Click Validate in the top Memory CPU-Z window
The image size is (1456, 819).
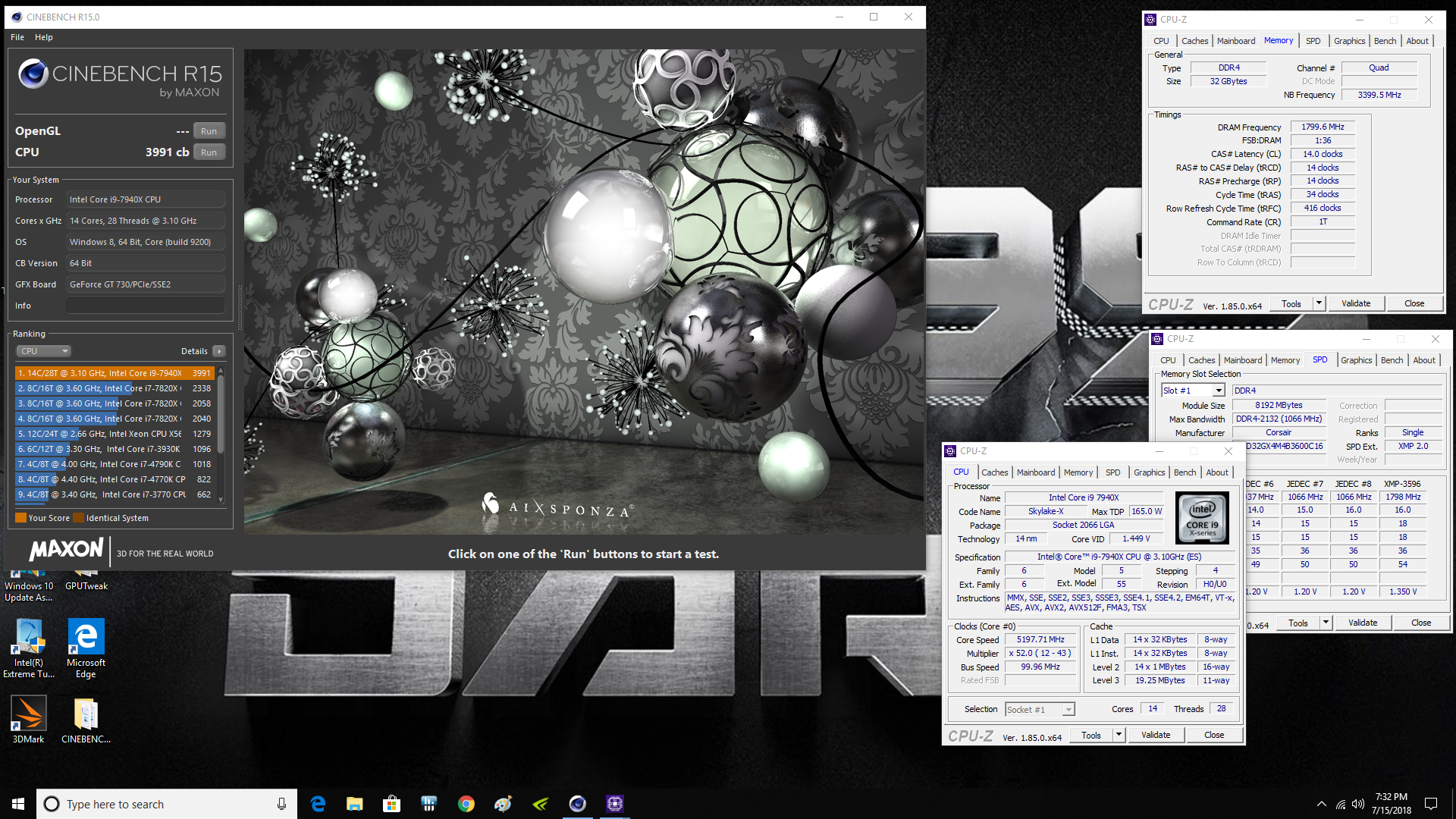[x=1356, y=303]
